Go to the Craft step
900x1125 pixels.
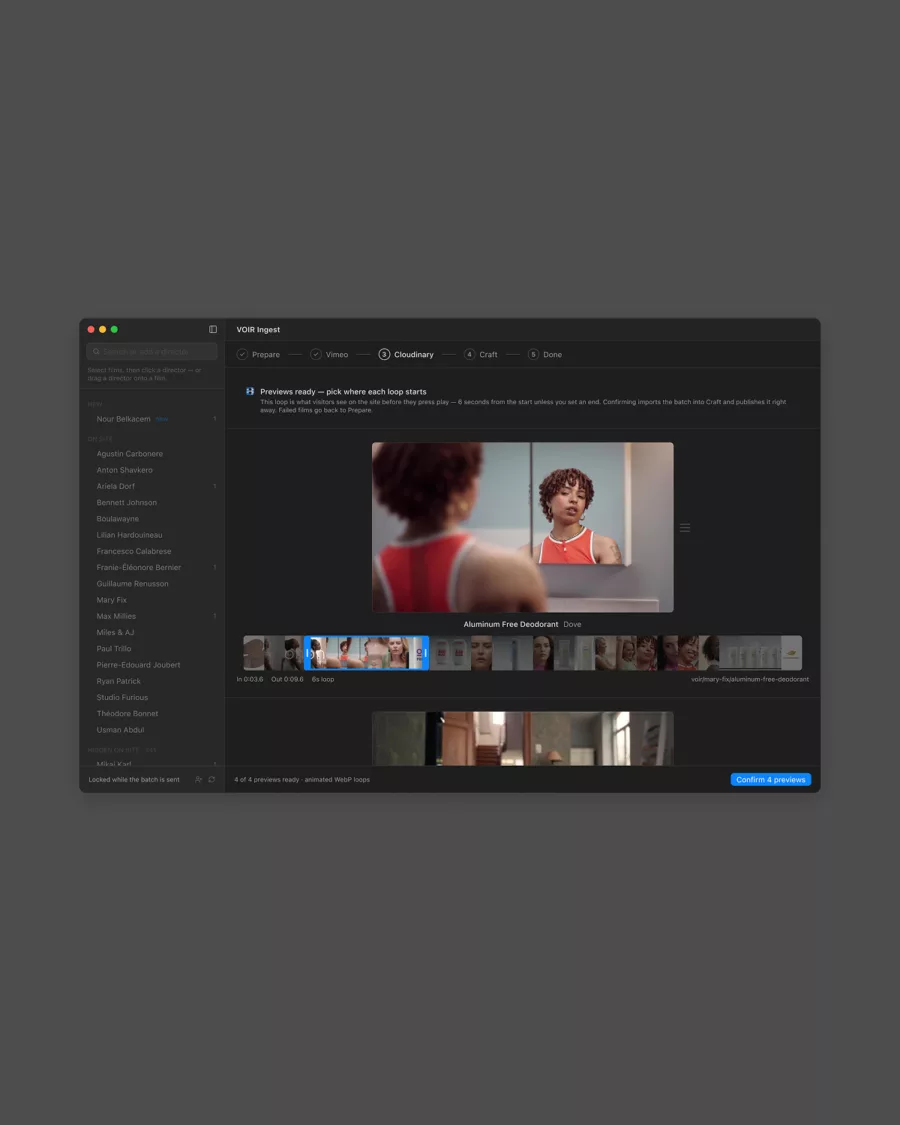tap(481, 354)
